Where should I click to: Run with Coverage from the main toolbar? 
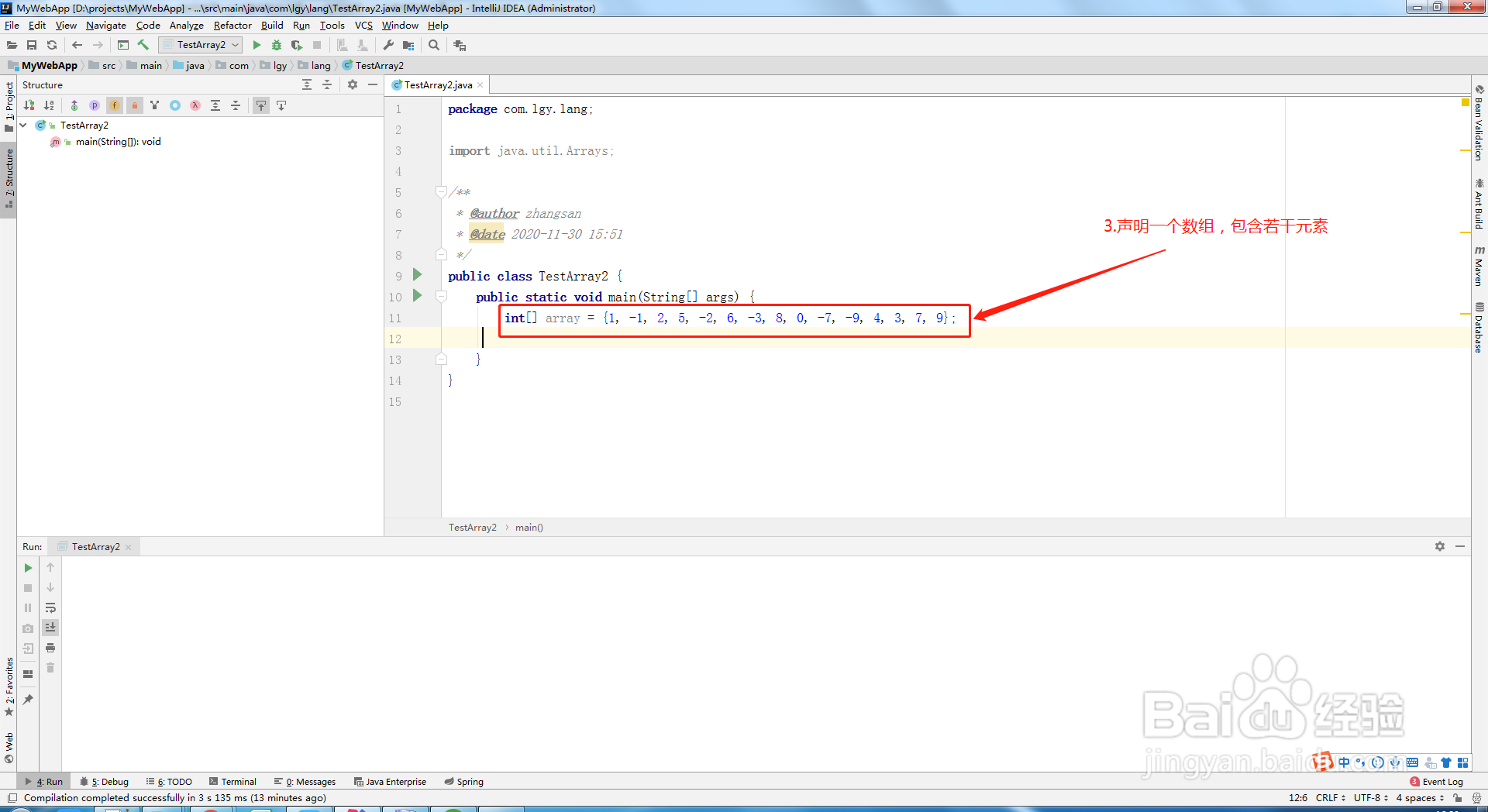pos(297,45)
